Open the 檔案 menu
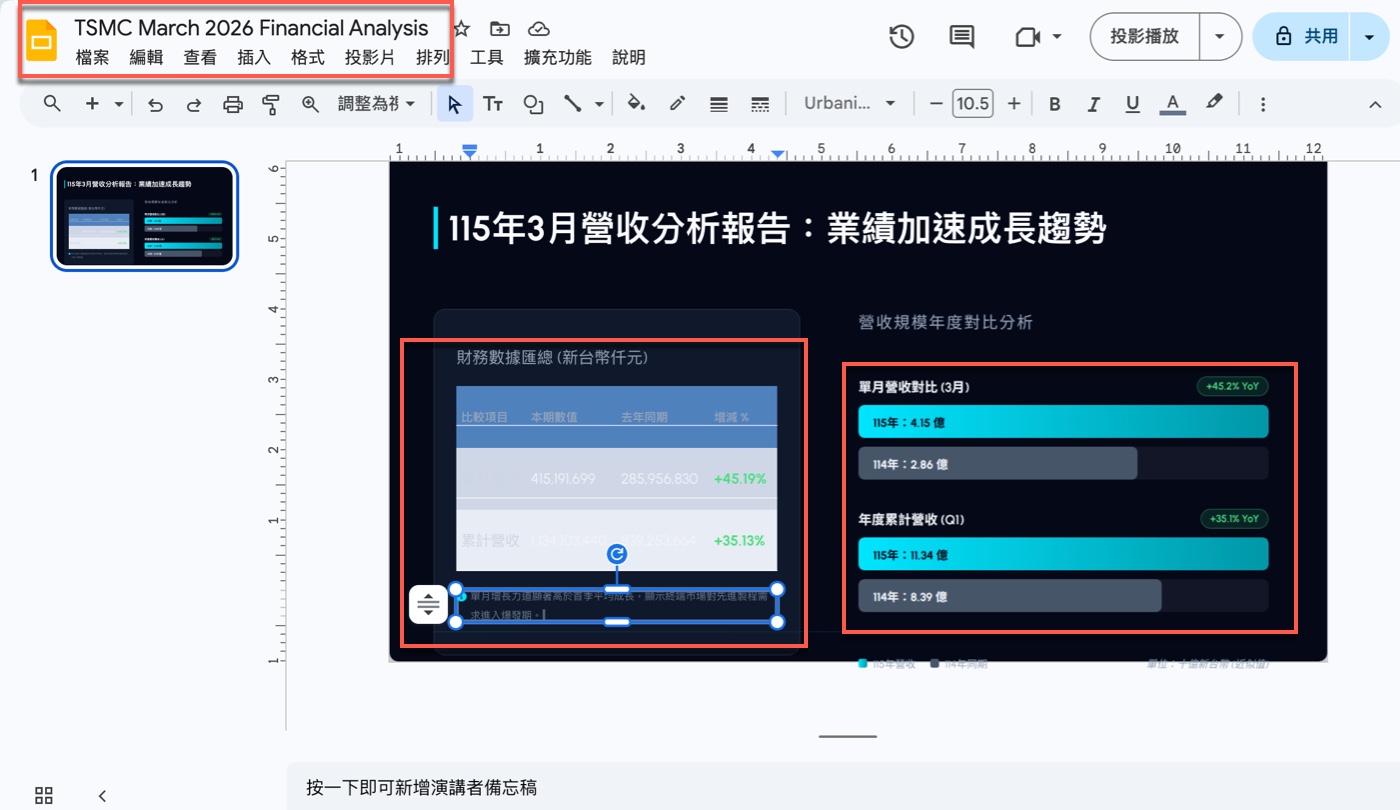1400x810 pixels. 92,58
